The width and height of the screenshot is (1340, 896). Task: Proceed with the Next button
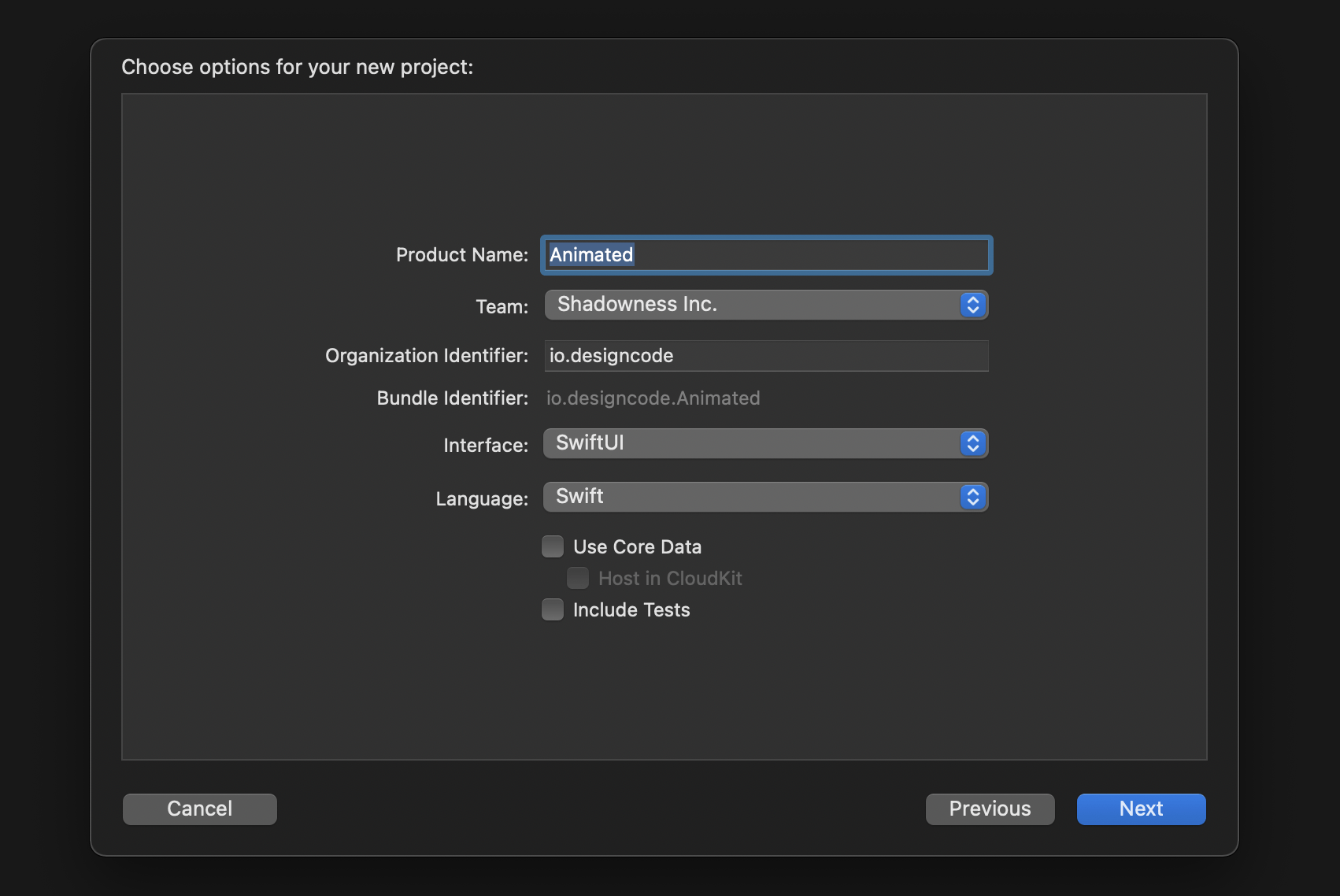click(1141, 809)
